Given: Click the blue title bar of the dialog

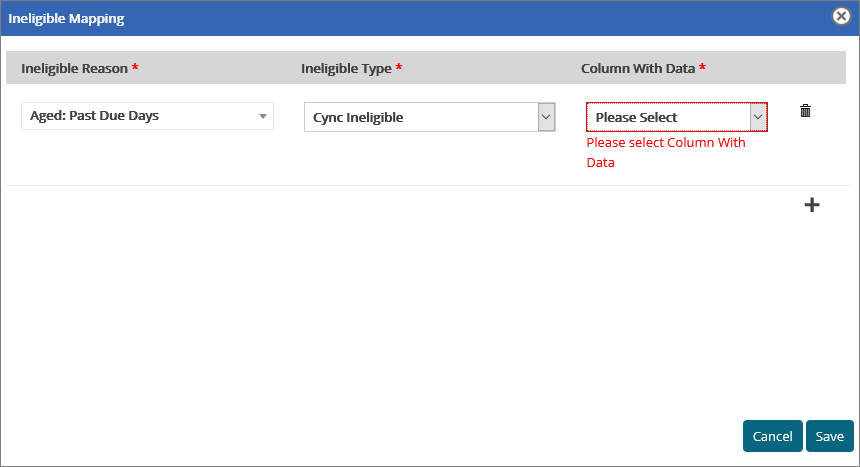Looking at the screenshot, I should tap(450, 18).
